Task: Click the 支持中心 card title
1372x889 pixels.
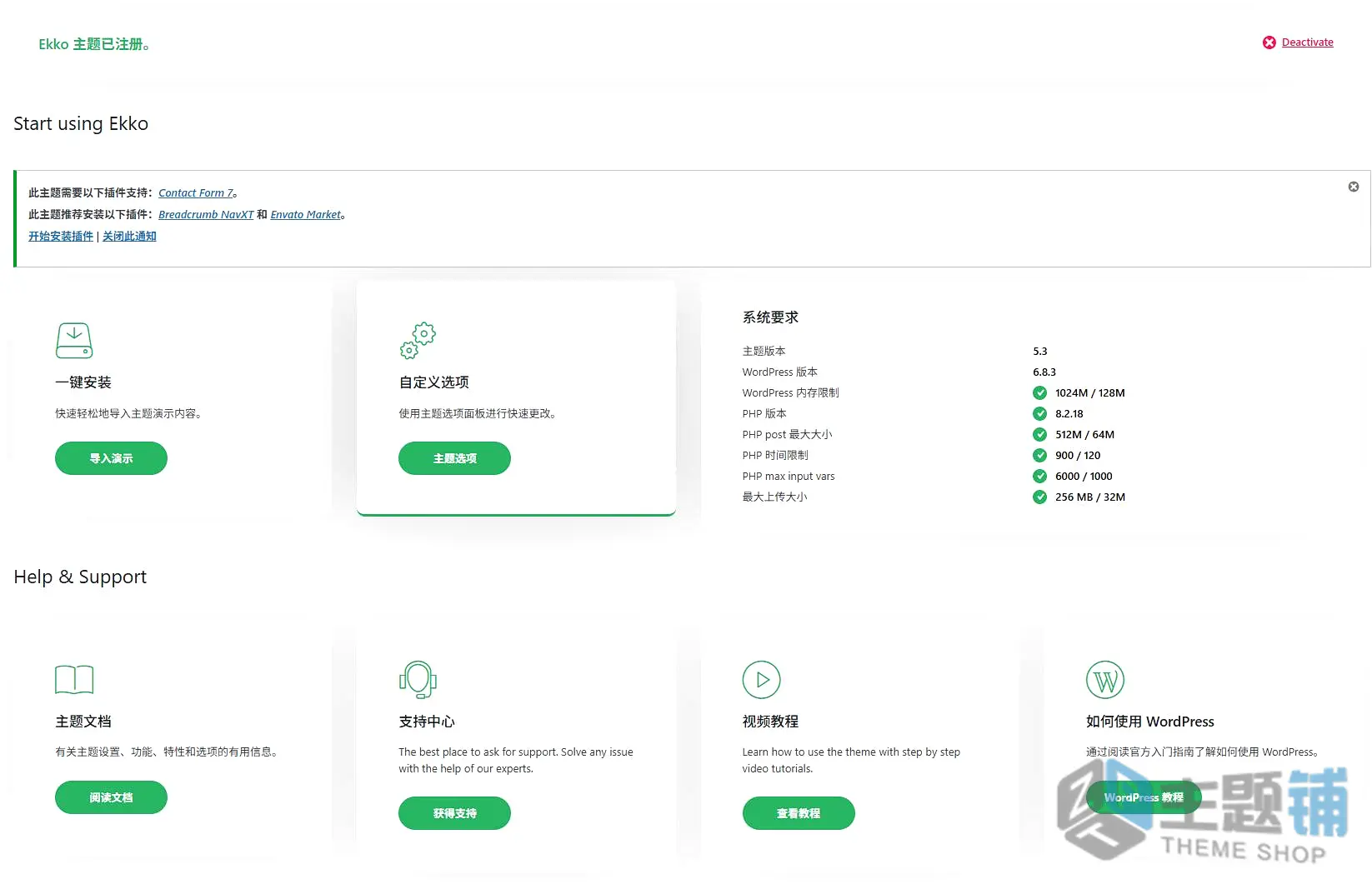Action: click(427, 722)
